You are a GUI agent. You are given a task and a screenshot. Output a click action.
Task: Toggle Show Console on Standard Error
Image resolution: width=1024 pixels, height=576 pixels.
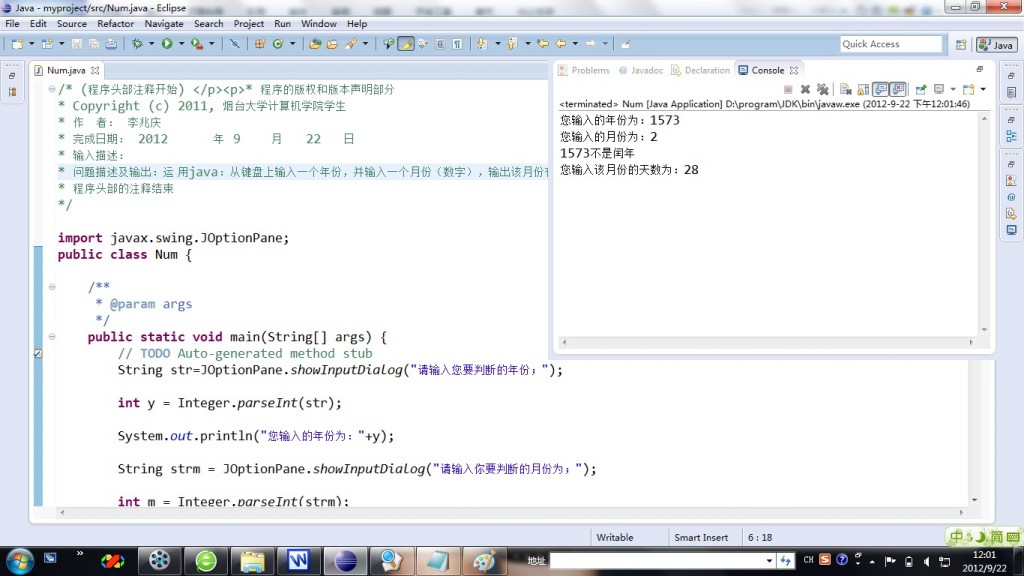[x=899, y=89]
